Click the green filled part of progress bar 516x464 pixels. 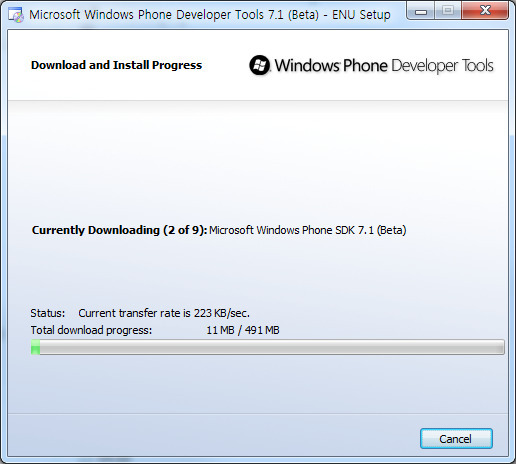[35, 347]
